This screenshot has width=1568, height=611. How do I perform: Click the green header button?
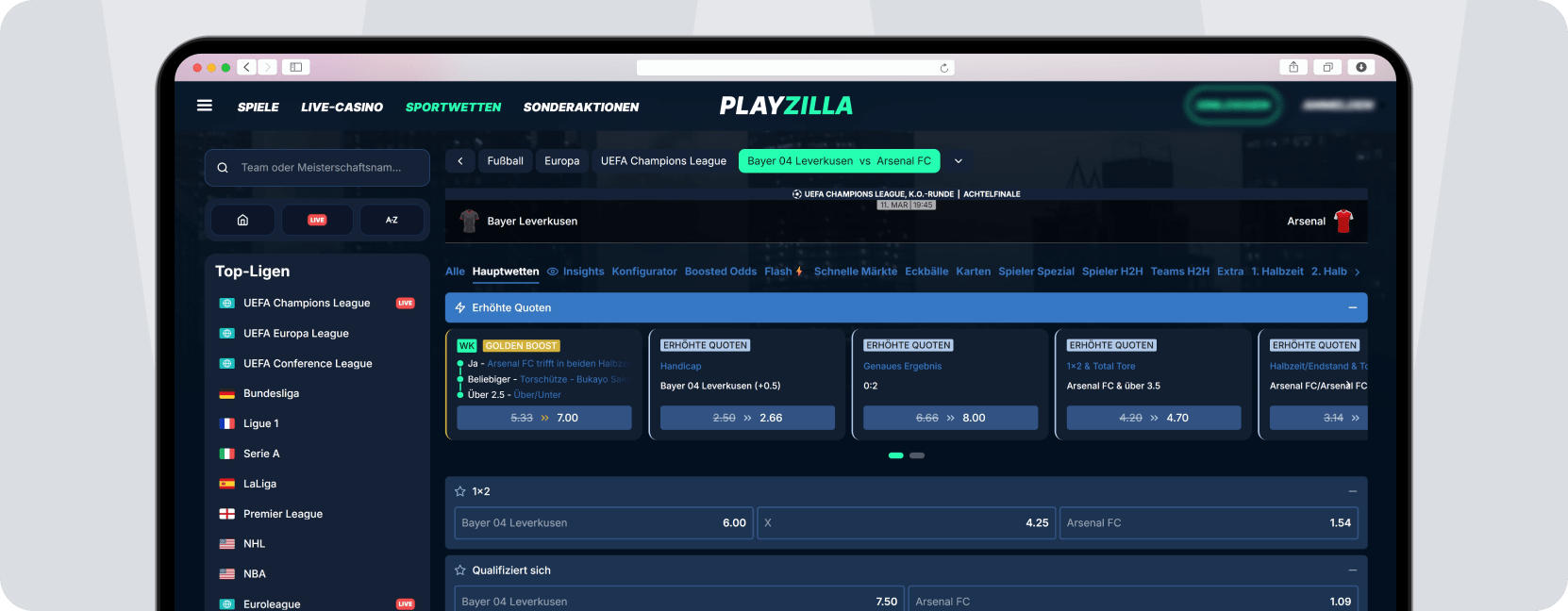click(x=1233, y=105)
